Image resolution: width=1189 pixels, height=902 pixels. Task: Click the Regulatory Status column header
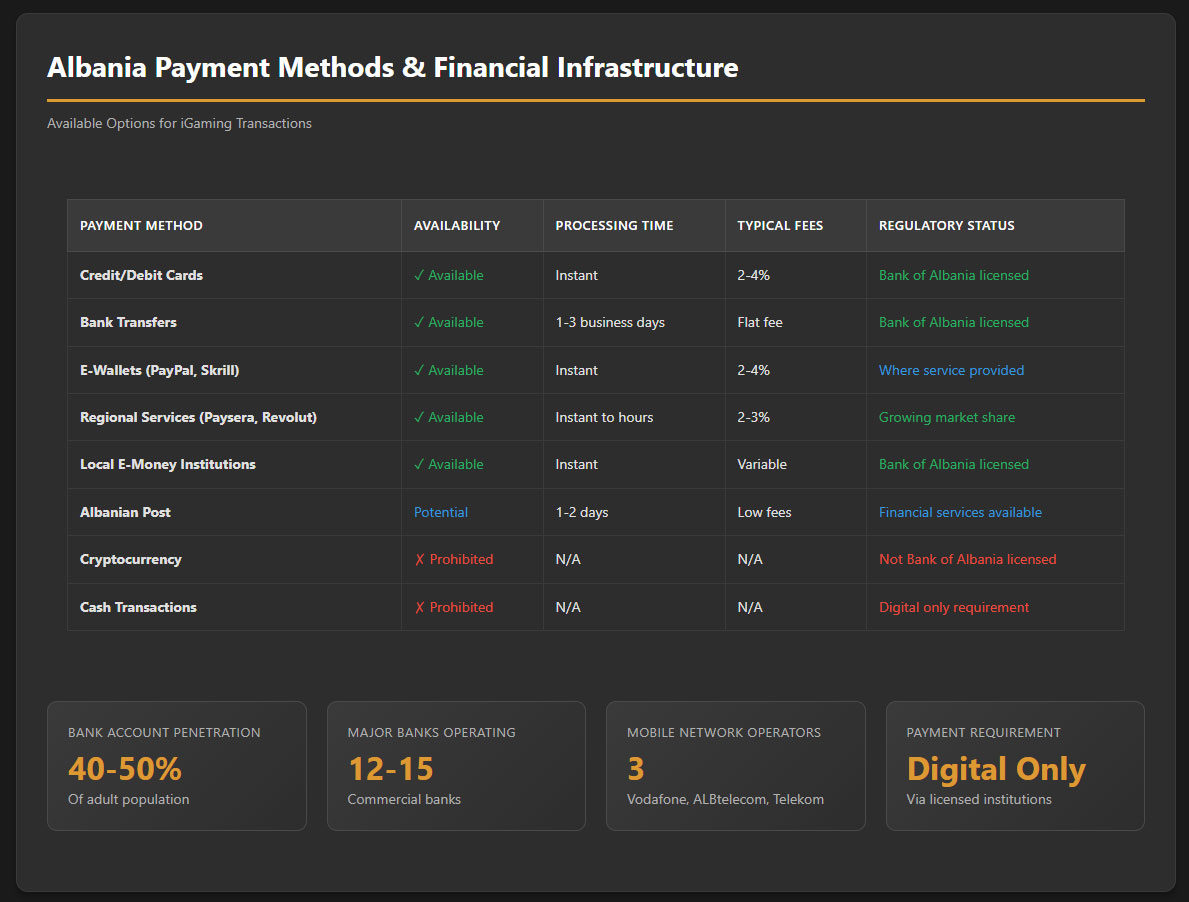click(946, 226)
